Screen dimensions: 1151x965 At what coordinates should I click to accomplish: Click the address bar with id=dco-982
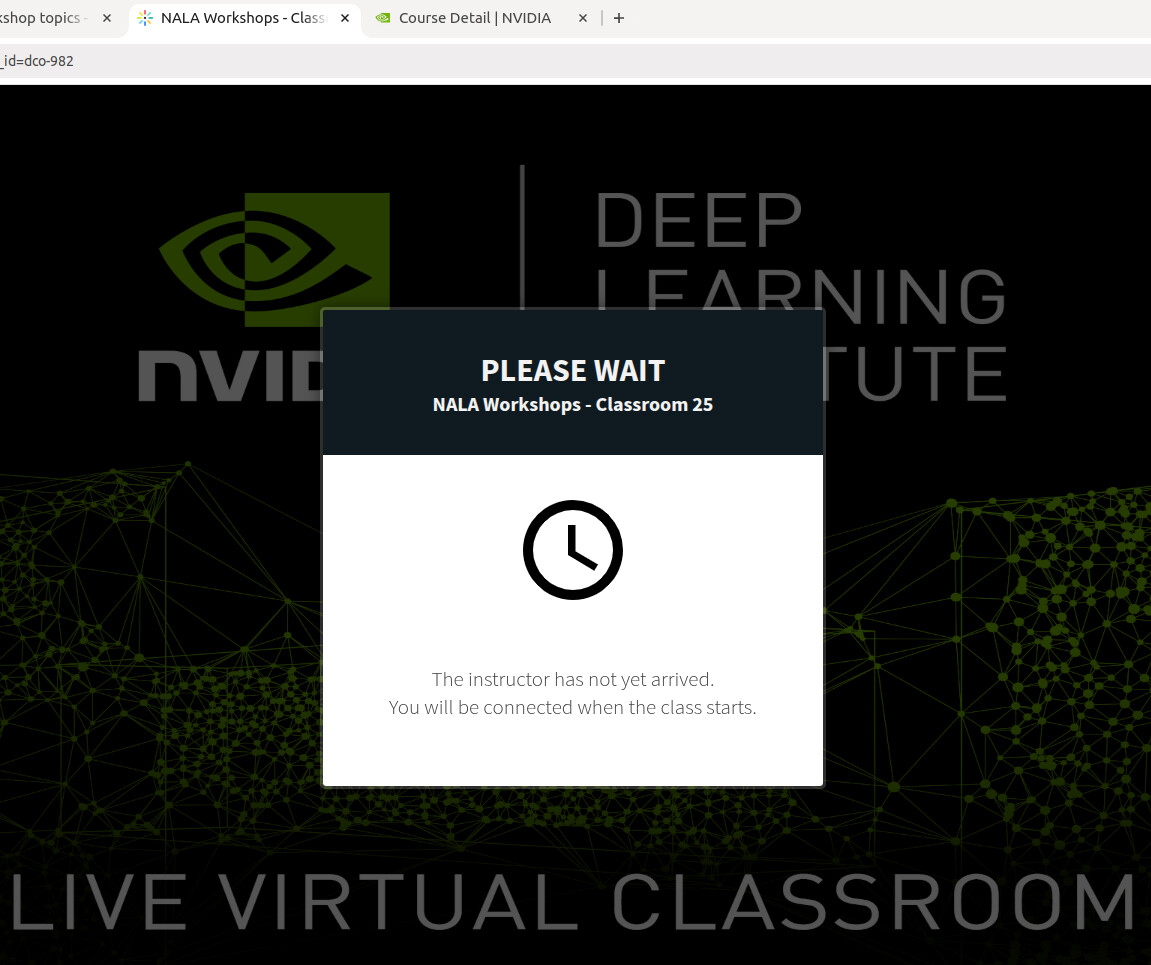[x=576, y=61]
